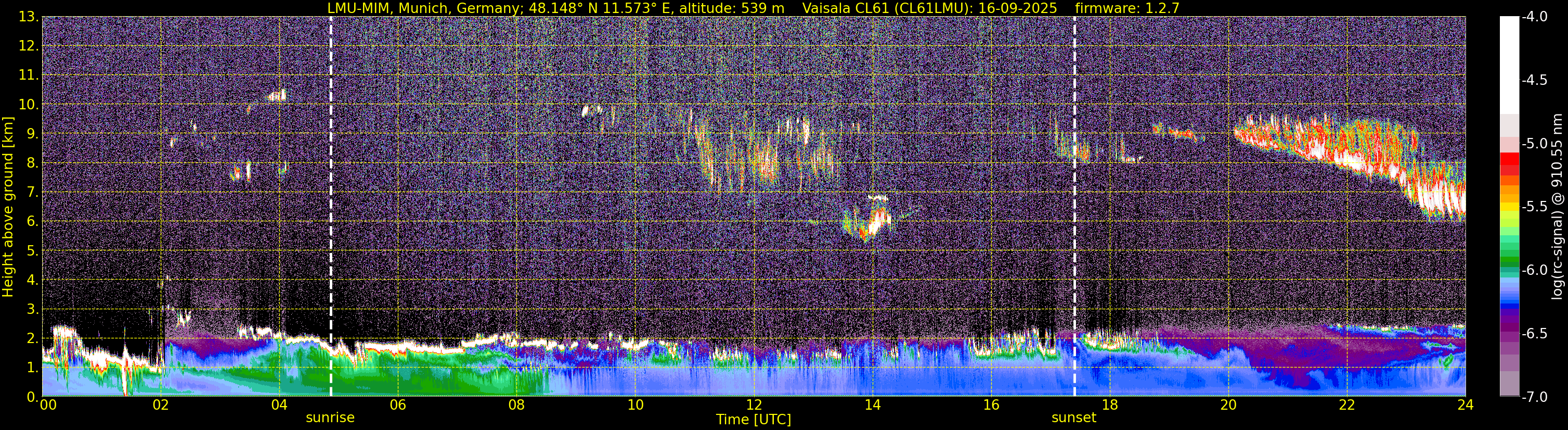
Task: Click height-axis tick label "12."
Action: pos(28,46)
